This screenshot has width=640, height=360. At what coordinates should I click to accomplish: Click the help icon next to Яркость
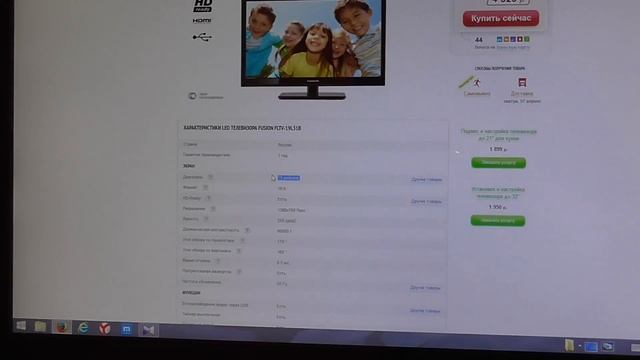tap(206, 219)
